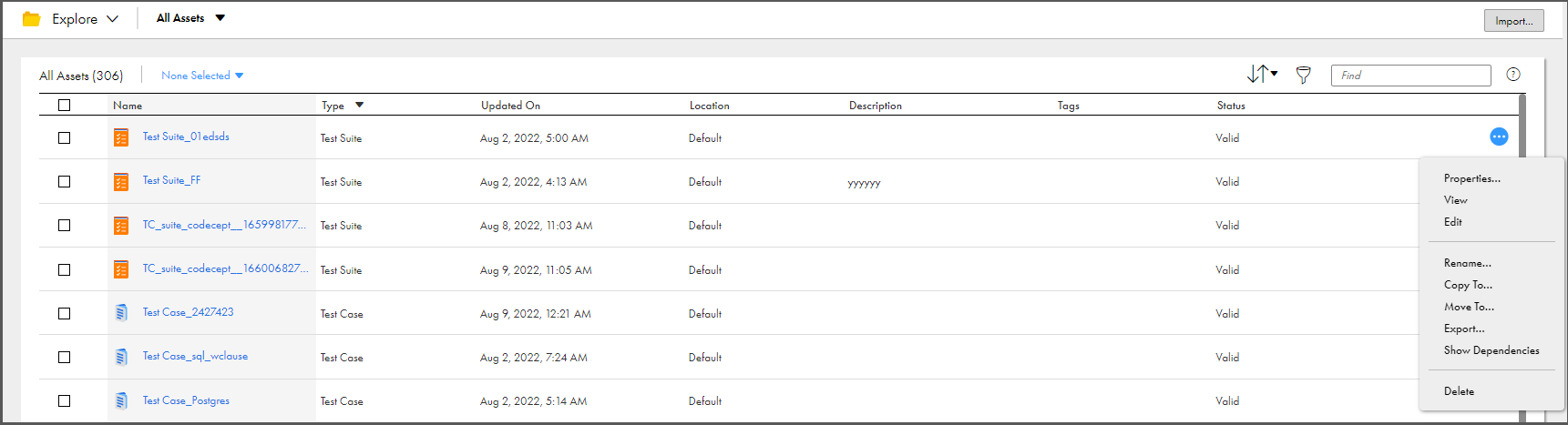The width and height of the screenshot is (1568, 425).
Task: Open the All Assets dropdown
Action: pyautogui.click(x=190, y=18)
